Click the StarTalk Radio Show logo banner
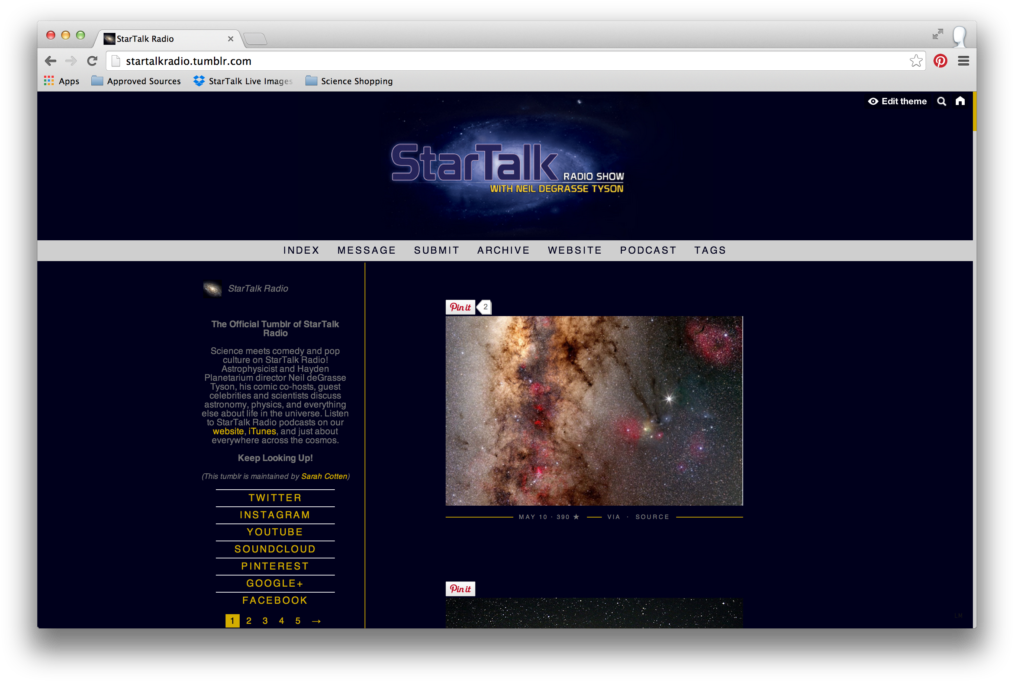 507,167
